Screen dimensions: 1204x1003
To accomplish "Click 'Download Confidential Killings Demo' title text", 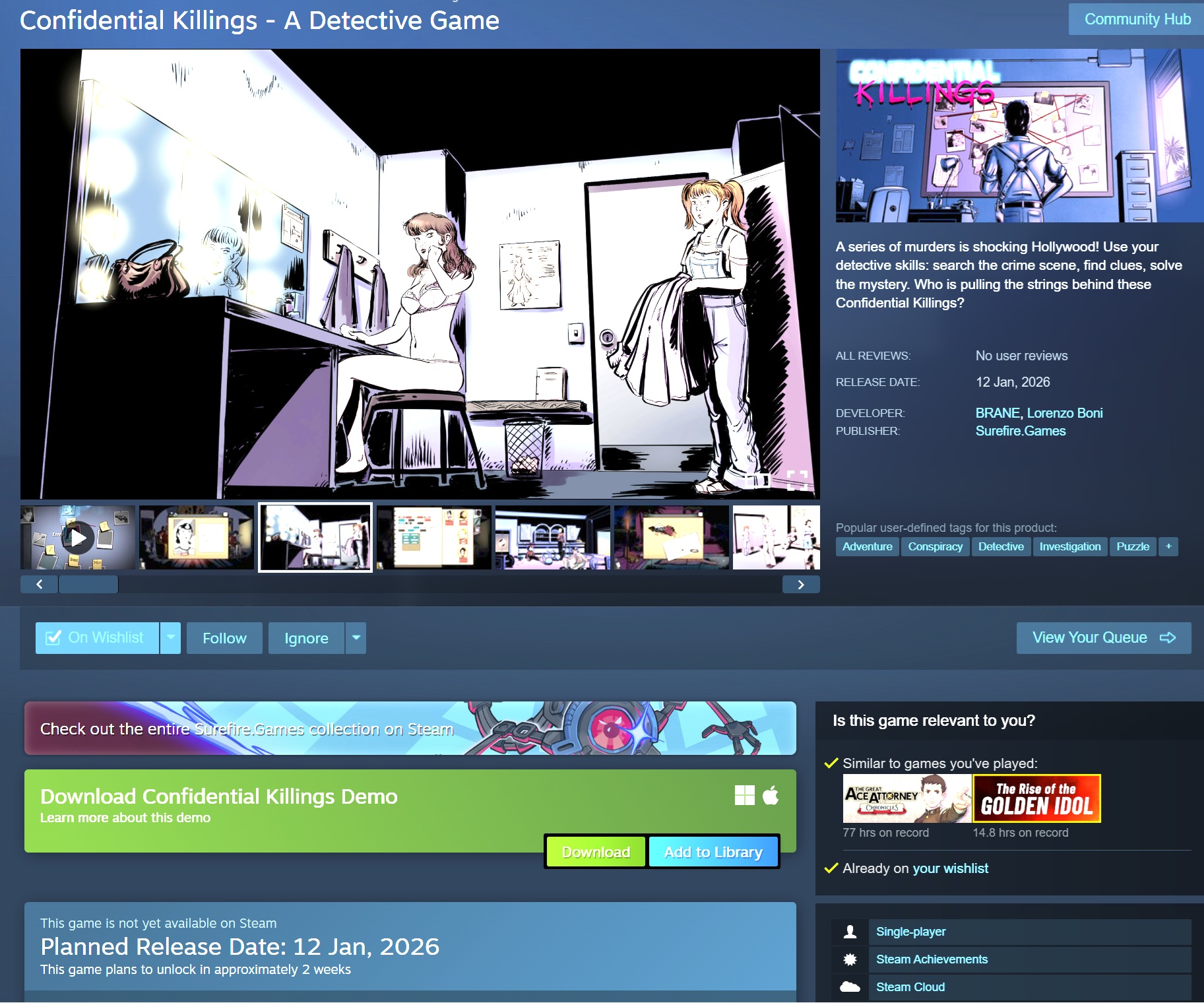I will [x=219, y=796].
